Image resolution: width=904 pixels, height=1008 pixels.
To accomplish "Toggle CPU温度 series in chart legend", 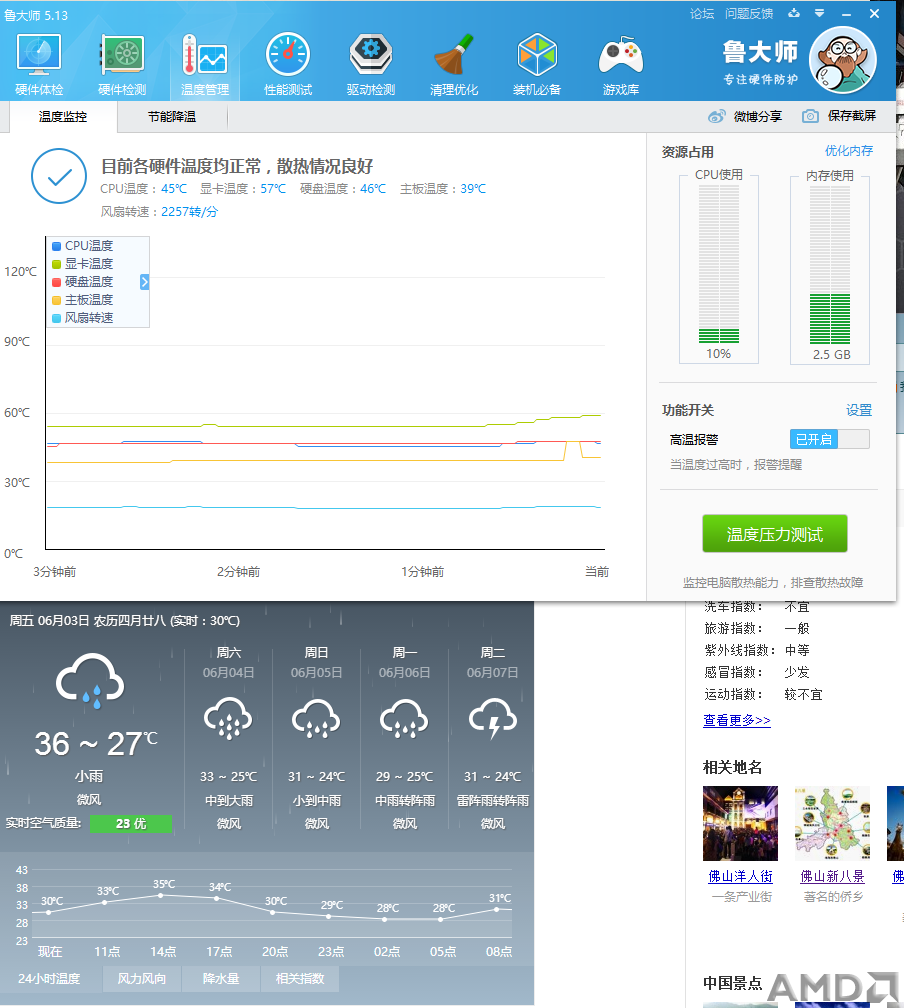I will (83, 246).
